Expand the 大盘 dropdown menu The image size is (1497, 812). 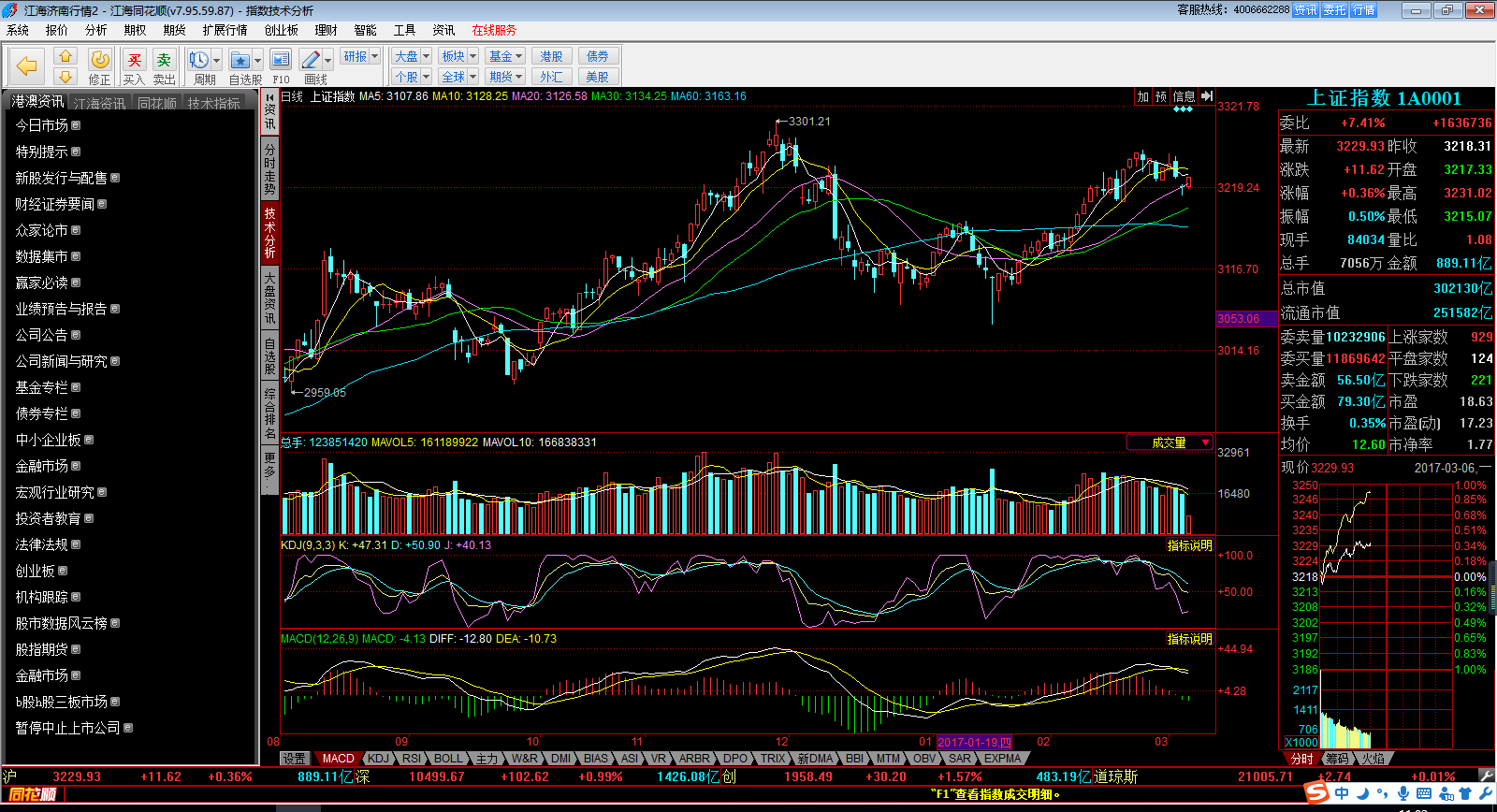click(x=426, y=56)
